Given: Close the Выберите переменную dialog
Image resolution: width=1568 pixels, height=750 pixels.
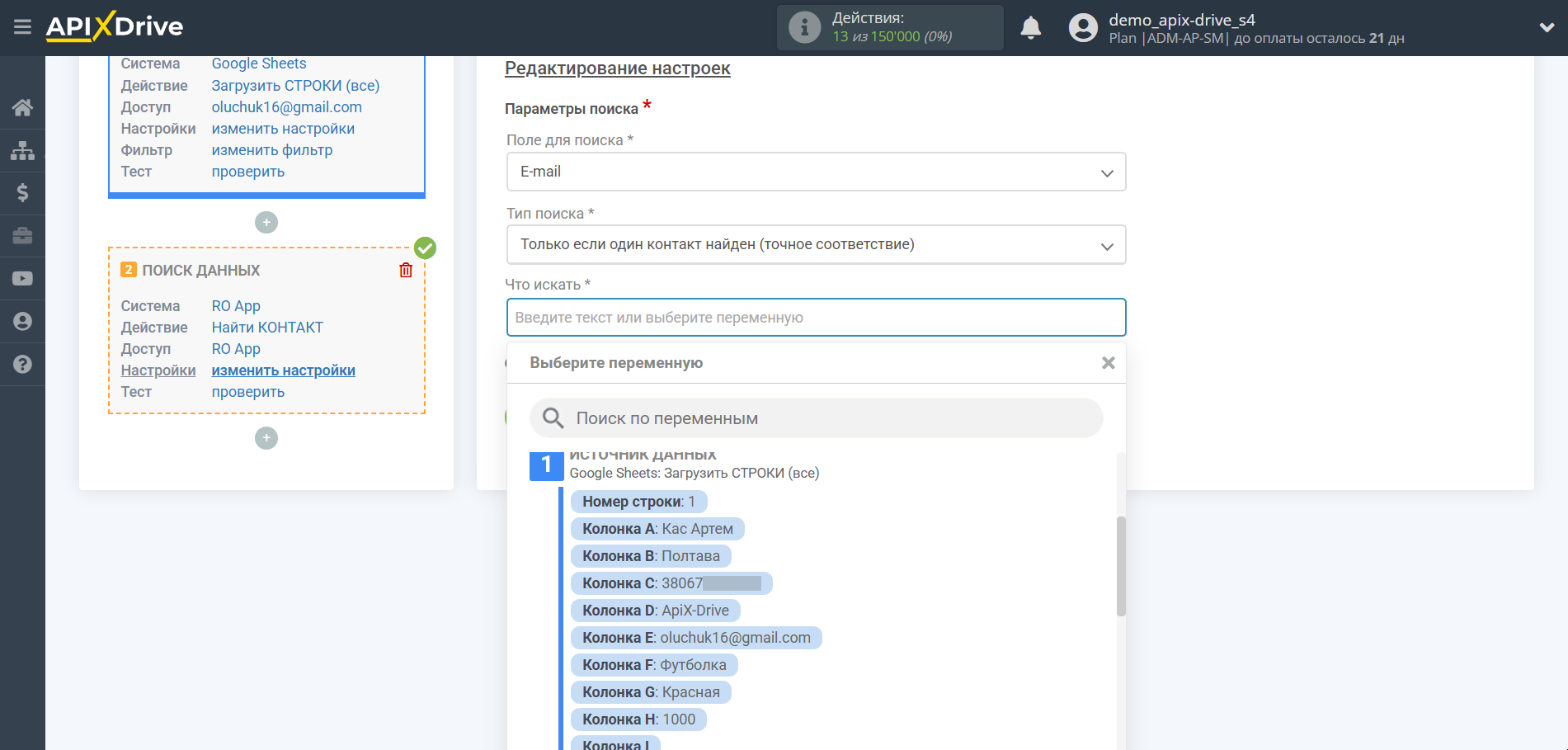Looking at the screenshot, I should pyautogui.click(x=1108, y=362).
